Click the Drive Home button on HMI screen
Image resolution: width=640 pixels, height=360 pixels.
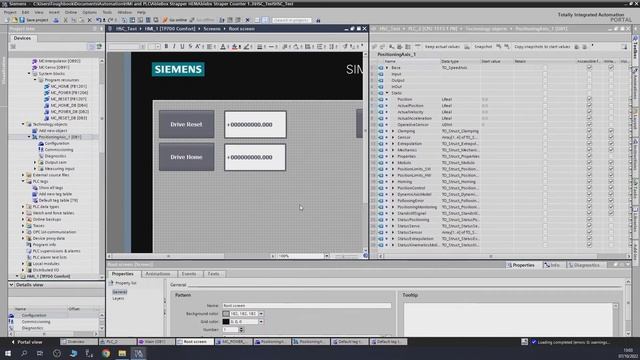click(187, 157)
